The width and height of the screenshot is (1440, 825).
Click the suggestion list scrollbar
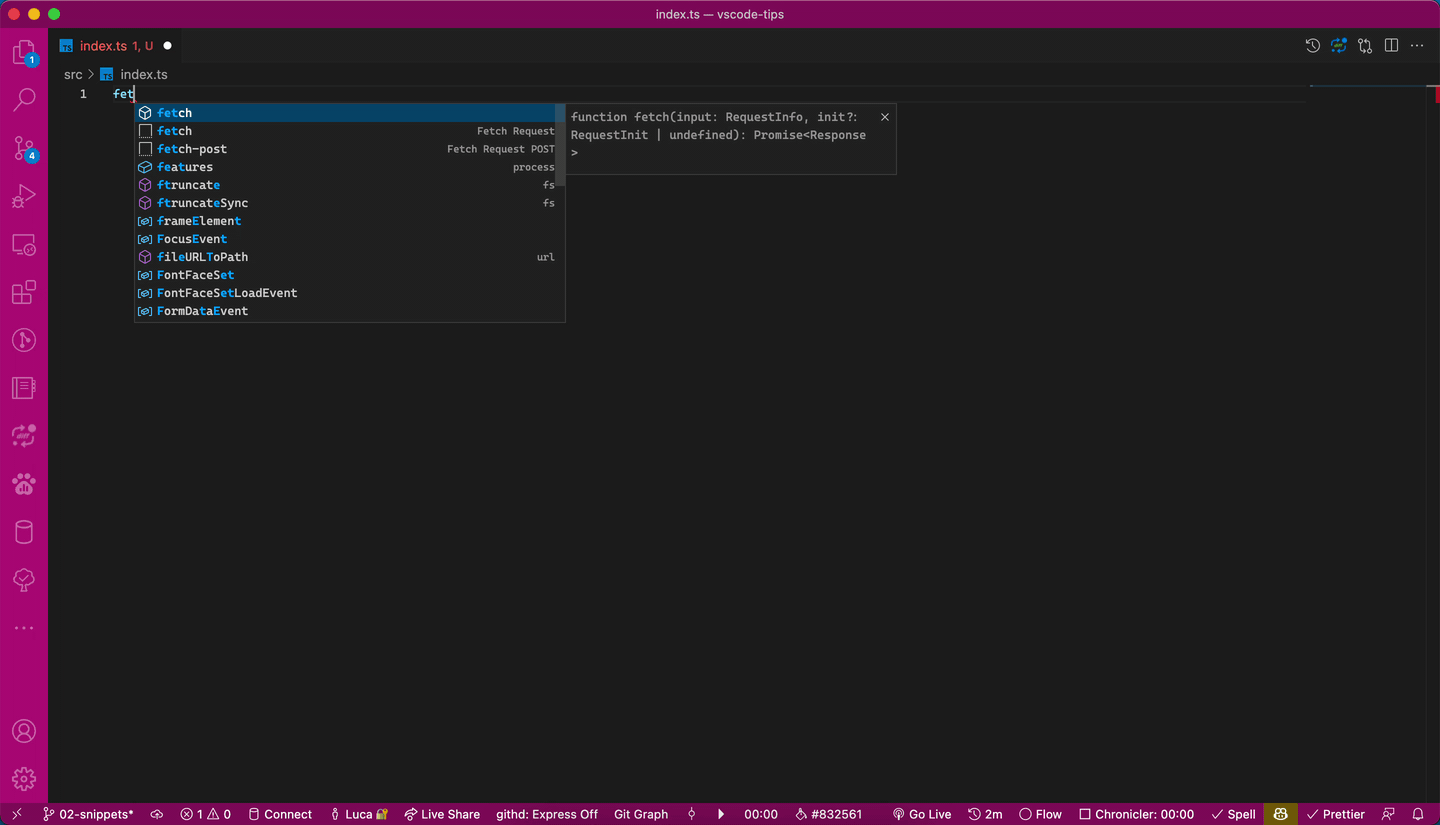561,145
